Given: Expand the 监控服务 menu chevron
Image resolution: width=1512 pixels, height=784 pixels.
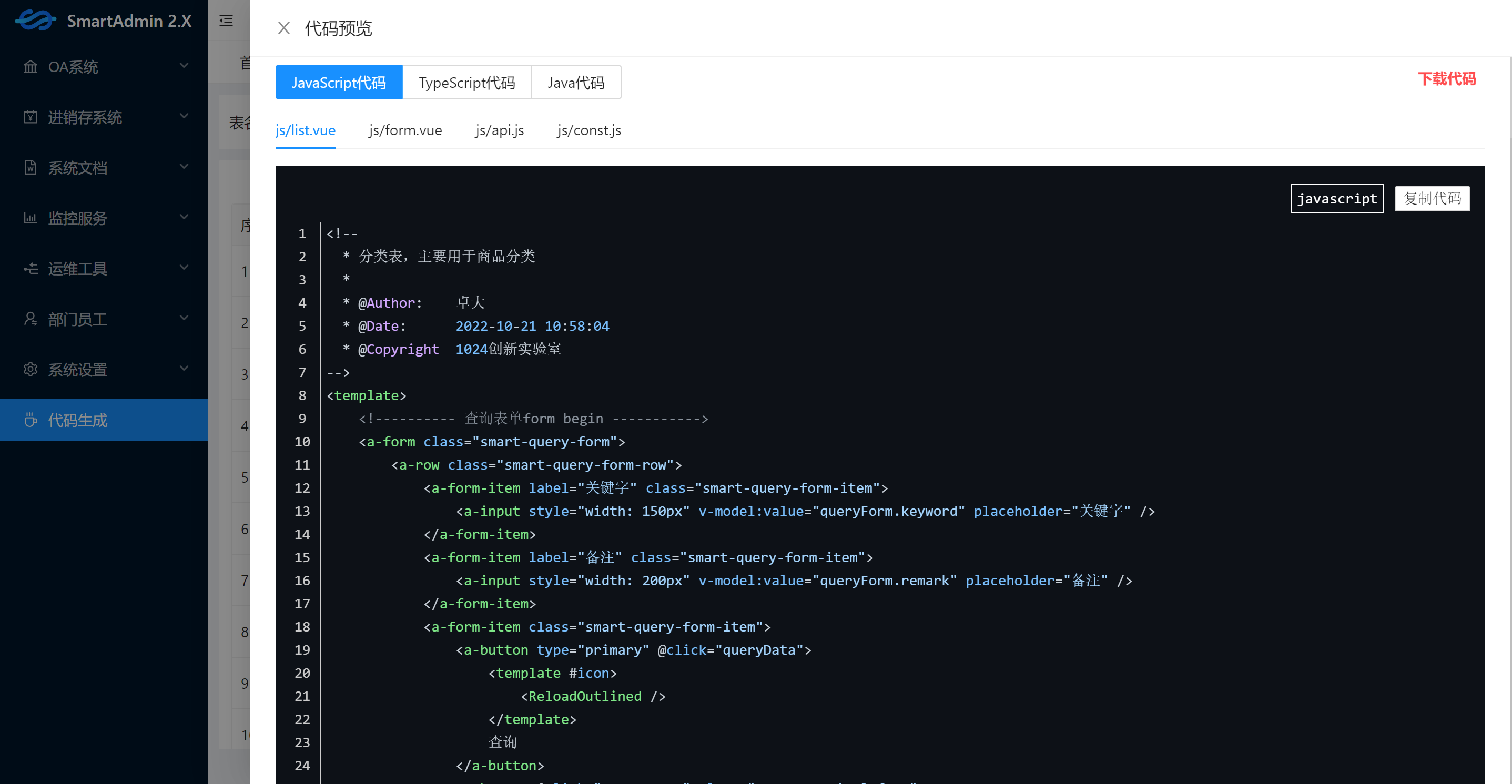Looking at the screenshot, I should pos(184,217).
